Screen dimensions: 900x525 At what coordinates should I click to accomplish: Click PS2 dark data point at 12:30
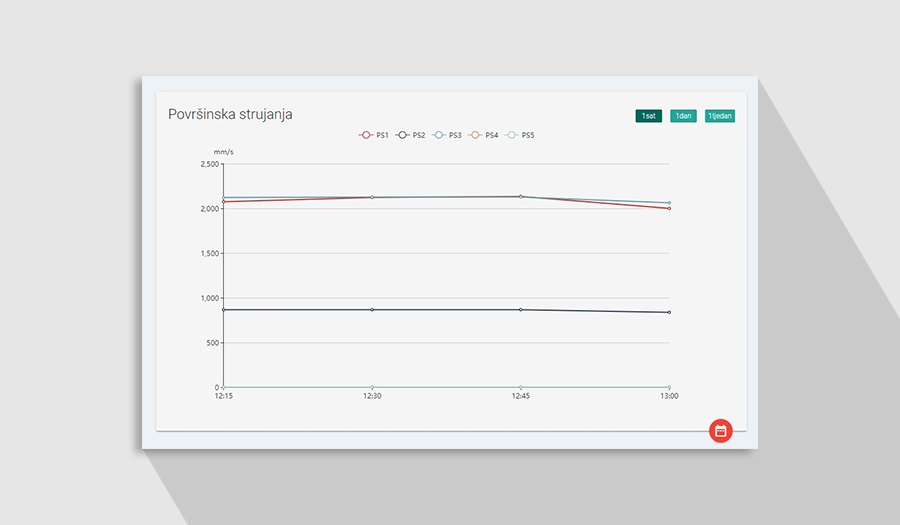pyautogui.click(x=372, y=310)
